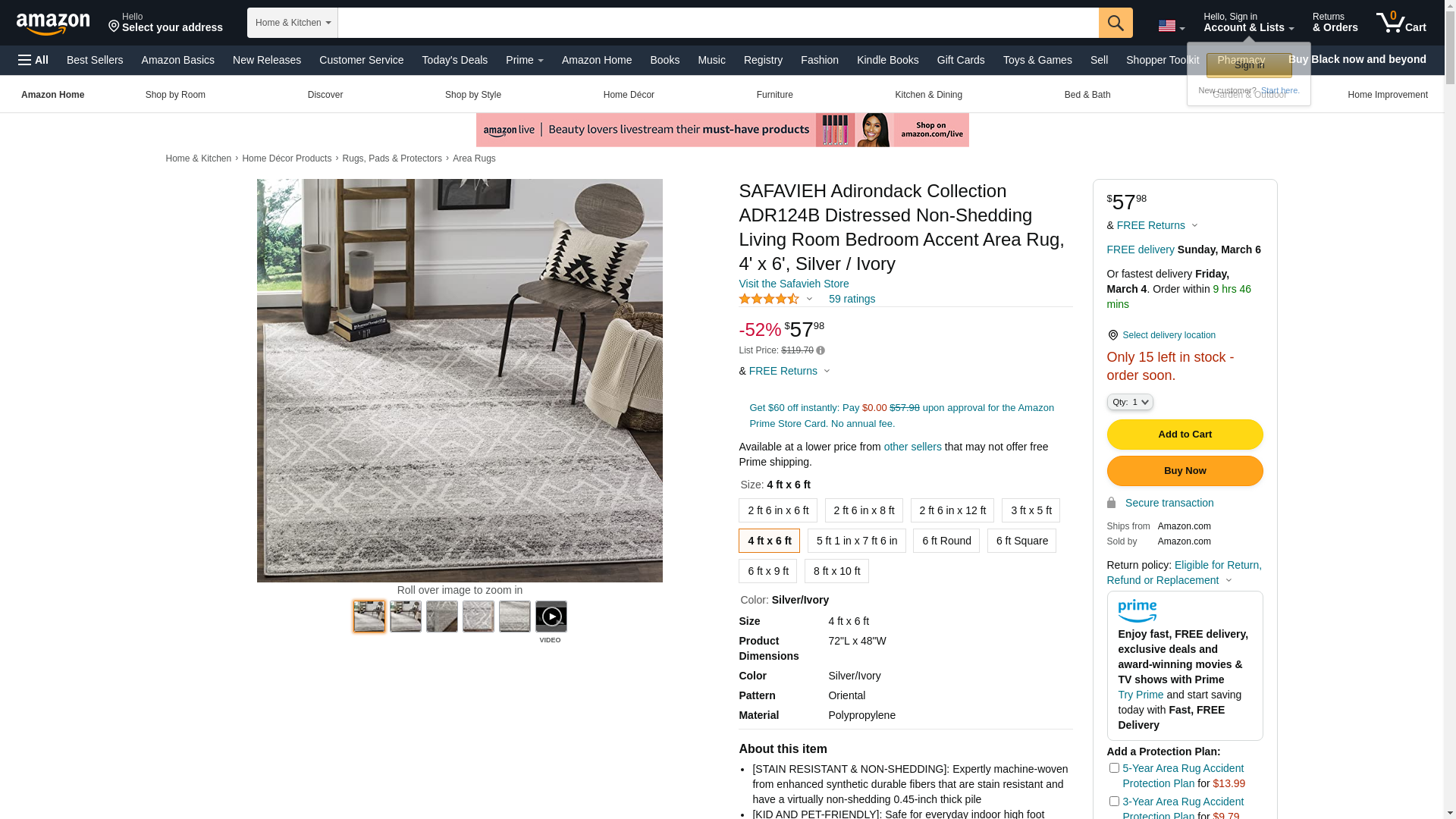This screenshot has width=1456, height=819.
Task: Check the 5-Year Protection Plan box
Action: pyautogui.click(x=1114, y=768)
